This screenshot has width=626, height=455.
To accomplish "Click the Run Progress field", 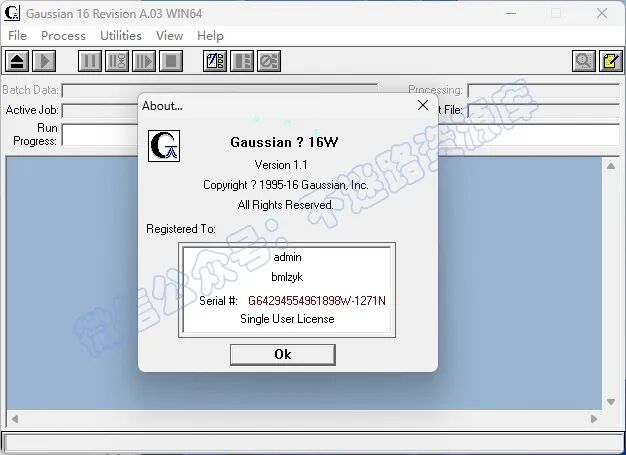I will (100, 135).
